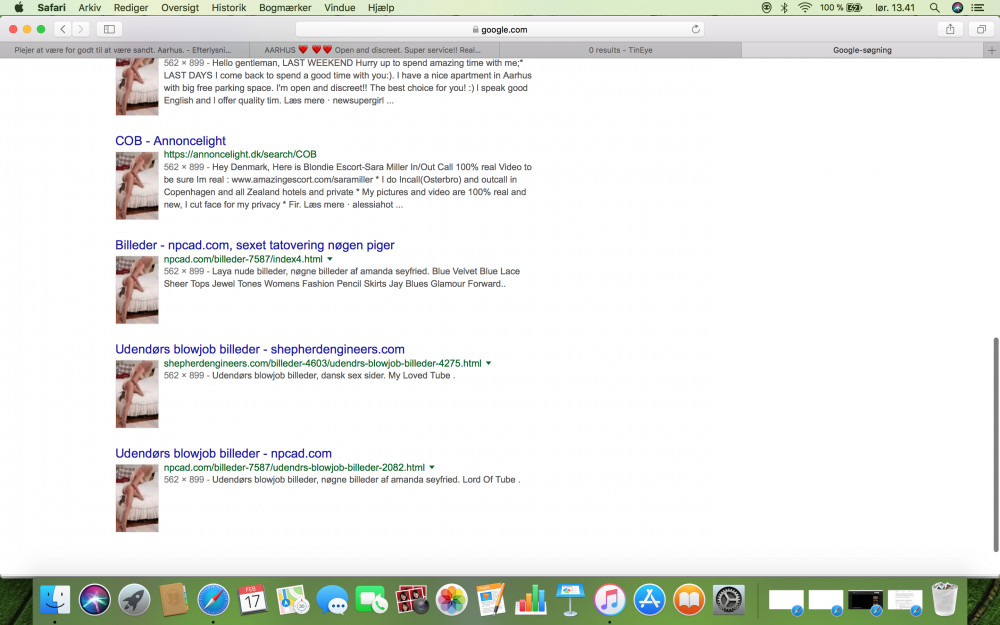The width and height of the screenshot is (1000, 625).
Task: Reload the google.com page
Action: point(695,29)
